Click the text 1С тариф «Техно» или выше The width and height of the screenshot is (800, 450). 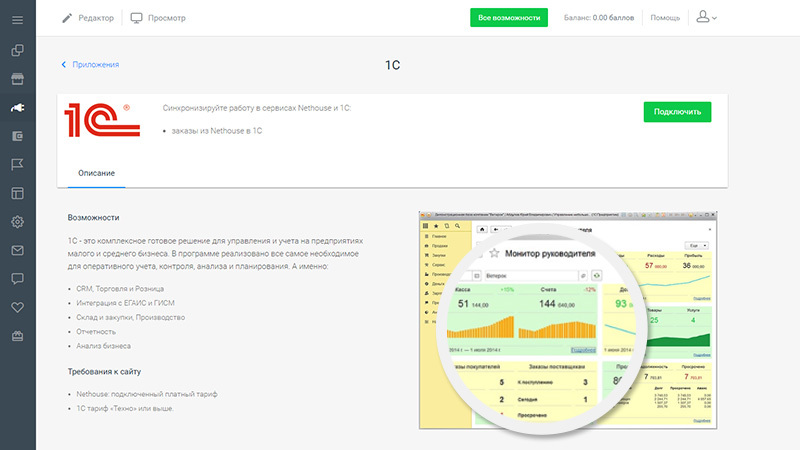click(x=125, y=408)
